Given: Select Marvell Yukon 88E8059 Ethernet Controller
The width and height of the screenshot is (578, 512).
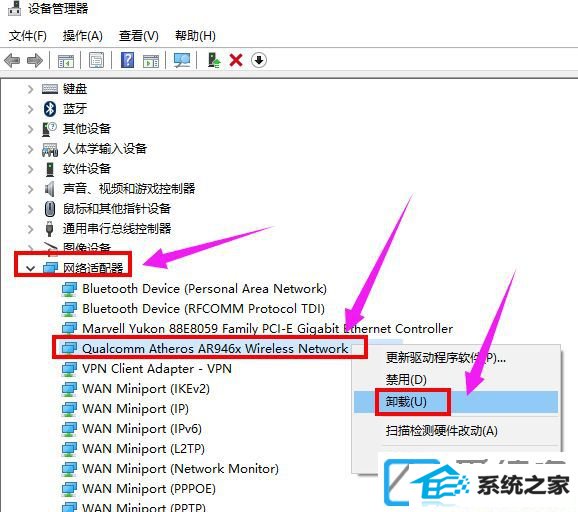Looking at the screenshot, I should tap(267, 328).
